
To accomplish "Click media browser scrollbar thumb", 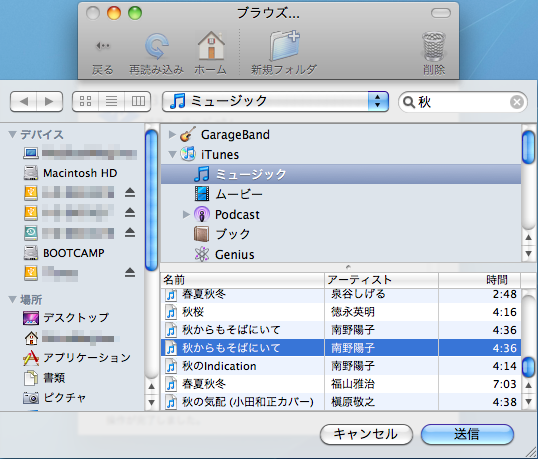I will [x=528, y=147].
